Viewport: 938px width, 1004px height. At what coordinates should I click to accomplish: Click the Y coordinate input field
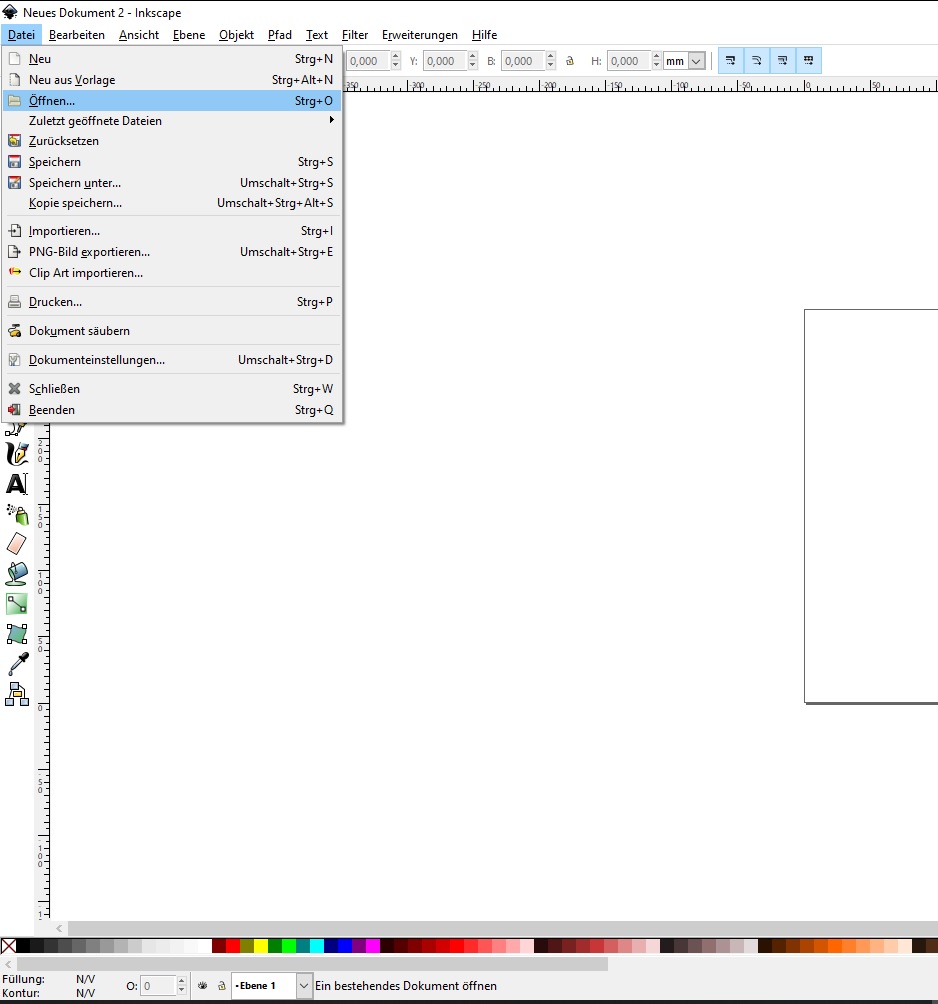(x=446, y=61)
